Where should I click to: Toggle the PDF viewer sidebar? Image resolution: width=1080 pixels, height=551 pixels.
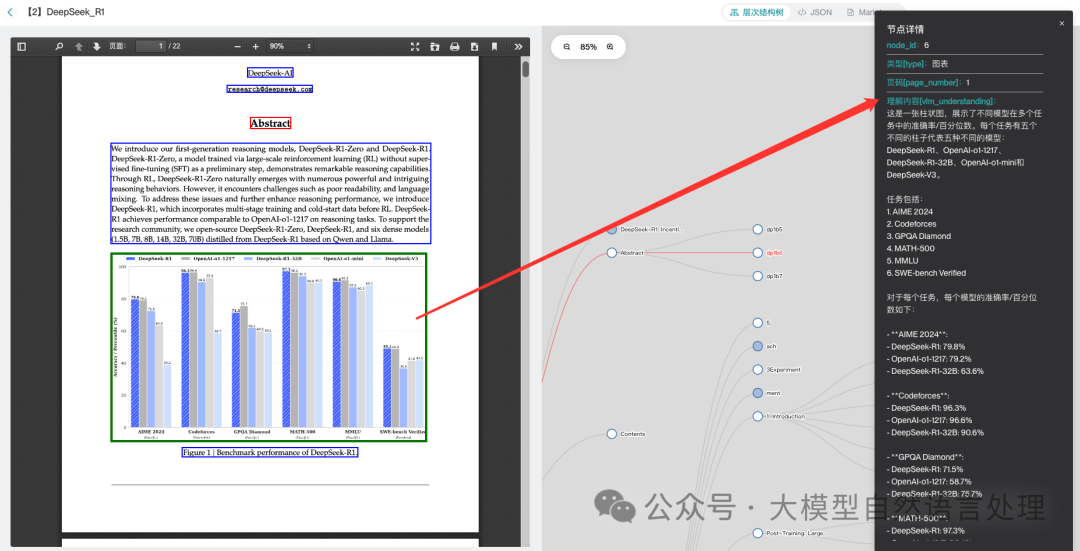(21, 47)
